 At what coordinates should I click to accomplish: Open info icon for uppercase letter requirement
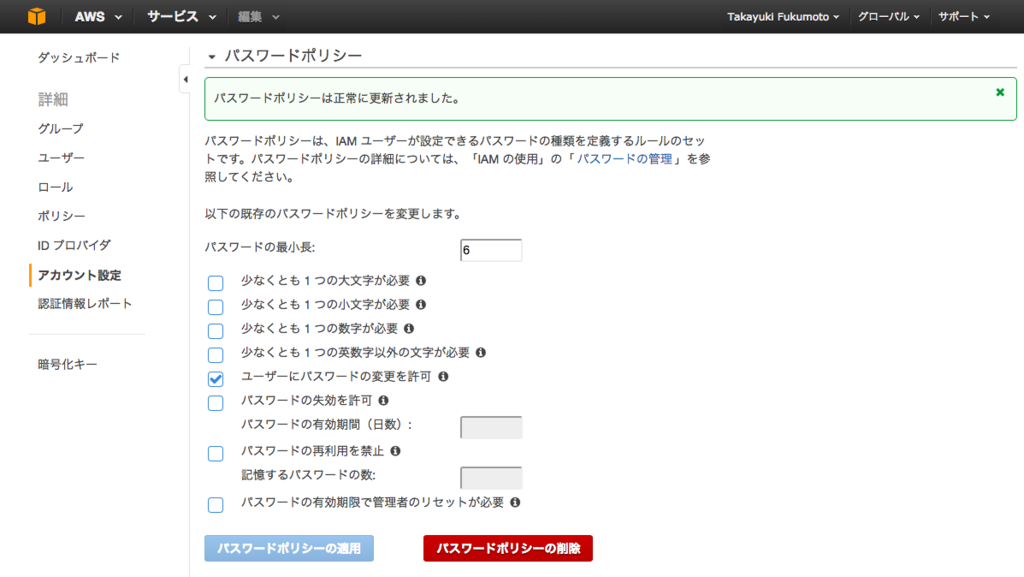(x=421, y=281)
